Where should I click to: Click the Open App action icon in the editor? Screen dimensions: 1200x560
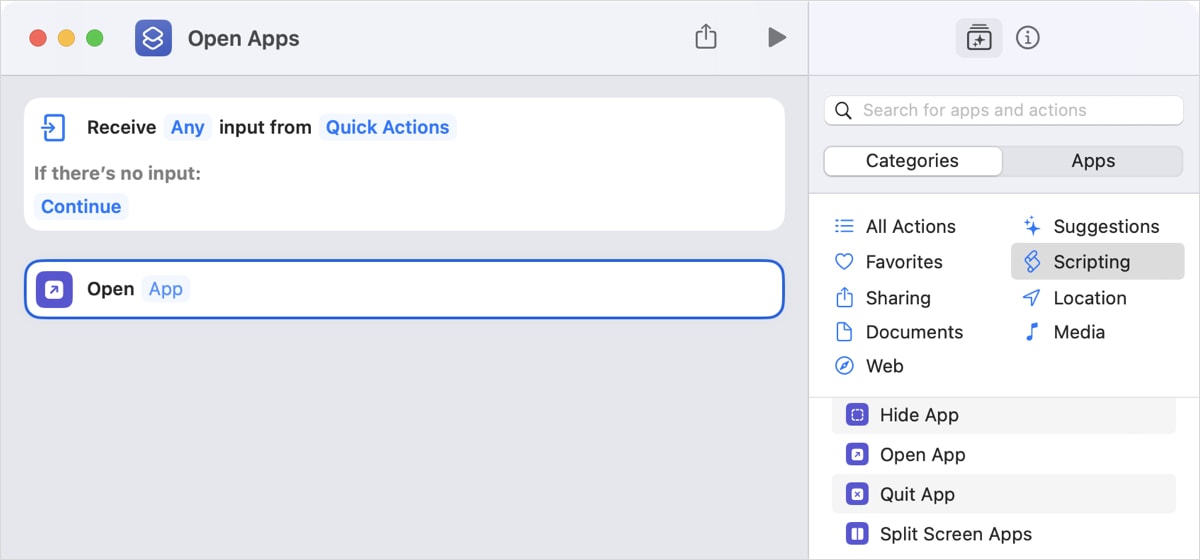(54, 289)
